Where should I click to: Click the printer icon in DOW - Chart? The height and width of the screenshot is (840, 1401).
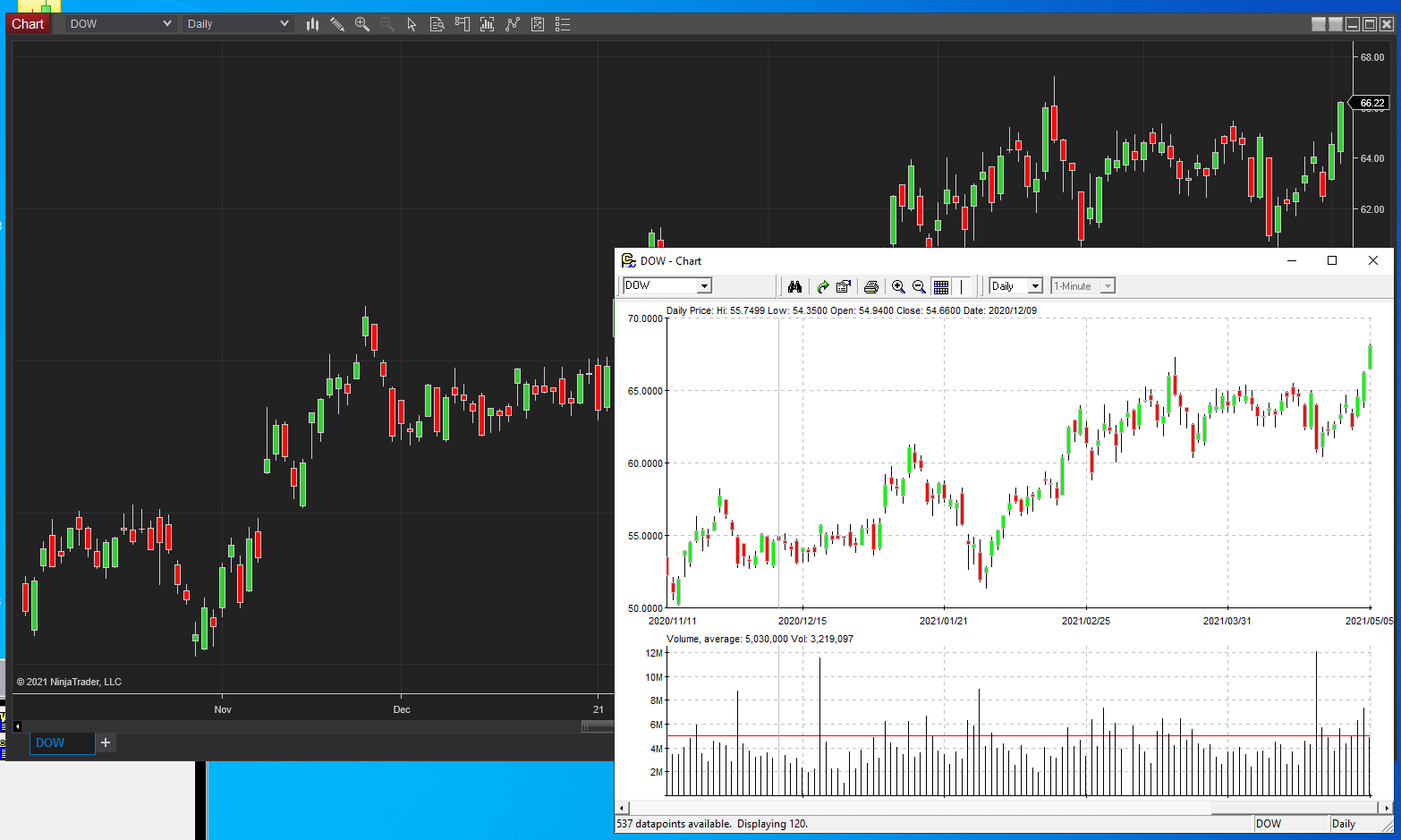click(870, 286)
